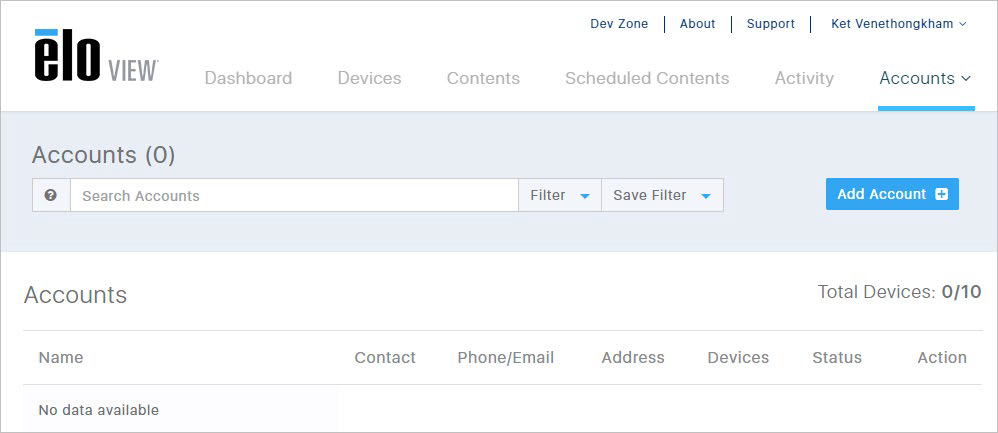
Task: Open the Support link
Action: (x=771, y=24)
